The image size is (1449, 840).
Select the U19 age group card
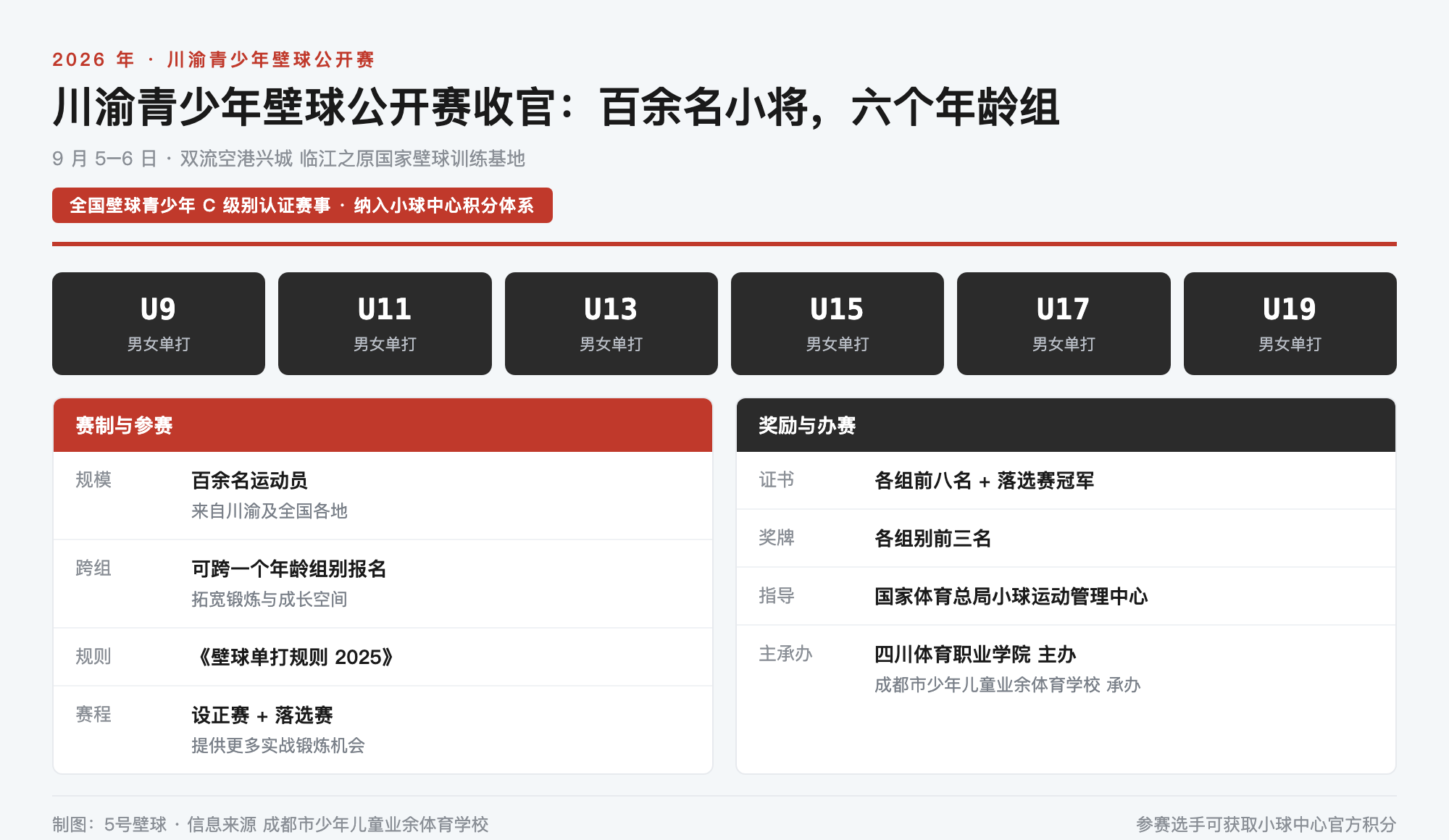click(1290, 324)
